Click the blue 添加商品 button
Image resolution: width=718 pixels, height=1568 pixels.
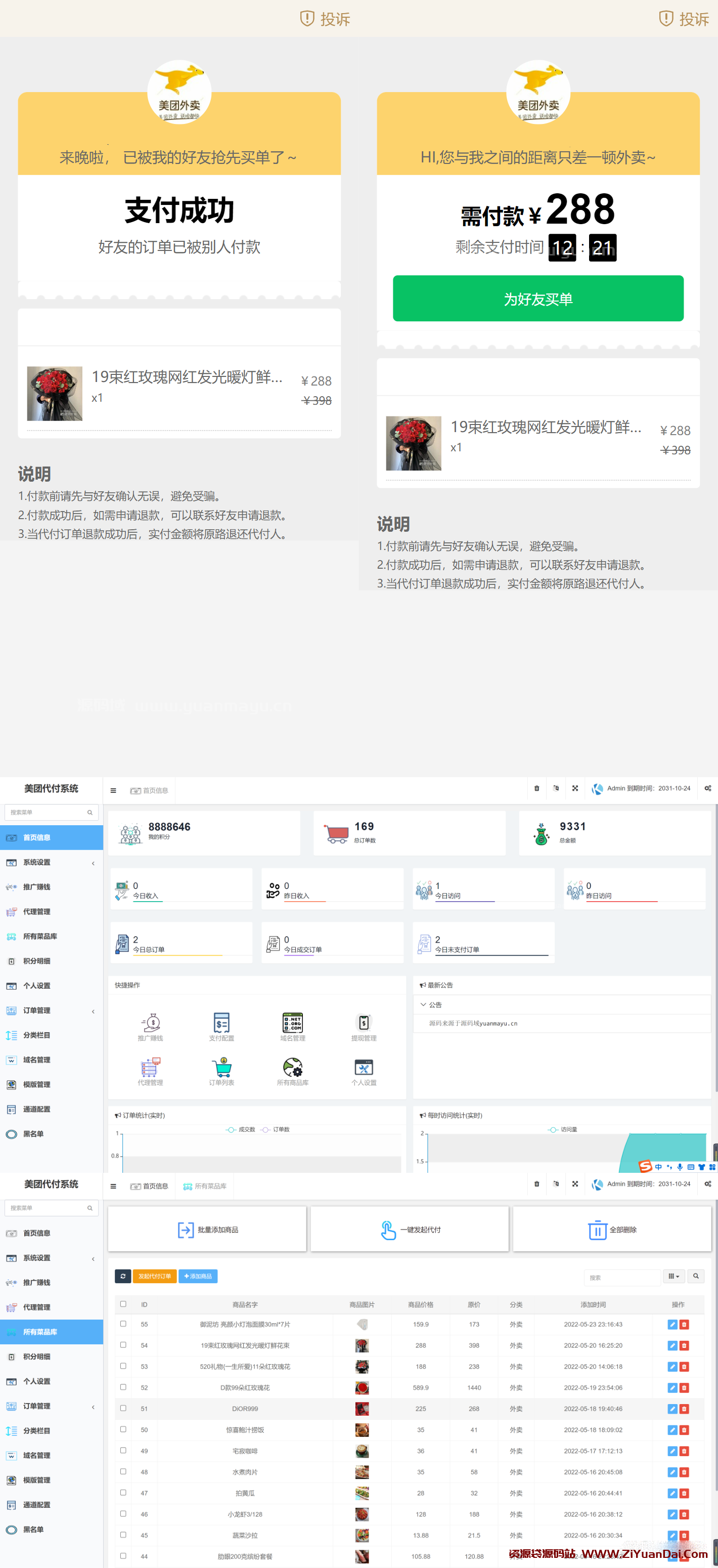(x=198, y=1277)
